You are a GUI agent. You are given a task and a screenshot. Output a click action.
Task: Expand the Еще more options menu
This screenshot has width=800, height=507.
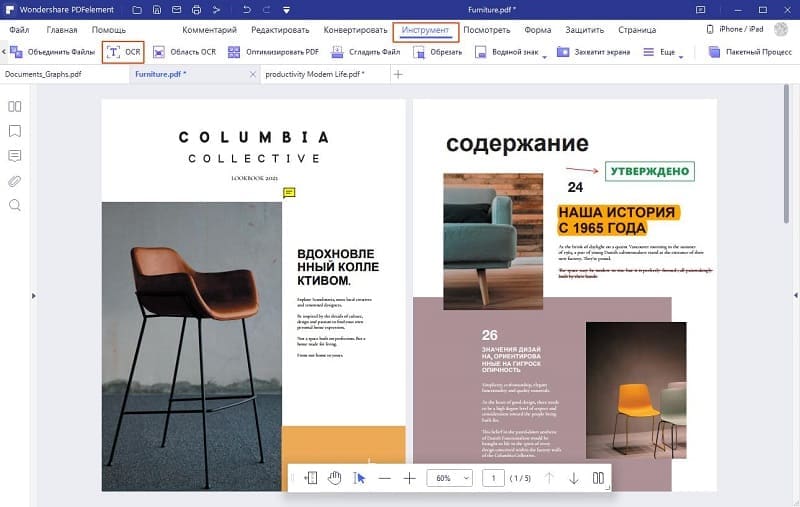click(x=663, y=52)
